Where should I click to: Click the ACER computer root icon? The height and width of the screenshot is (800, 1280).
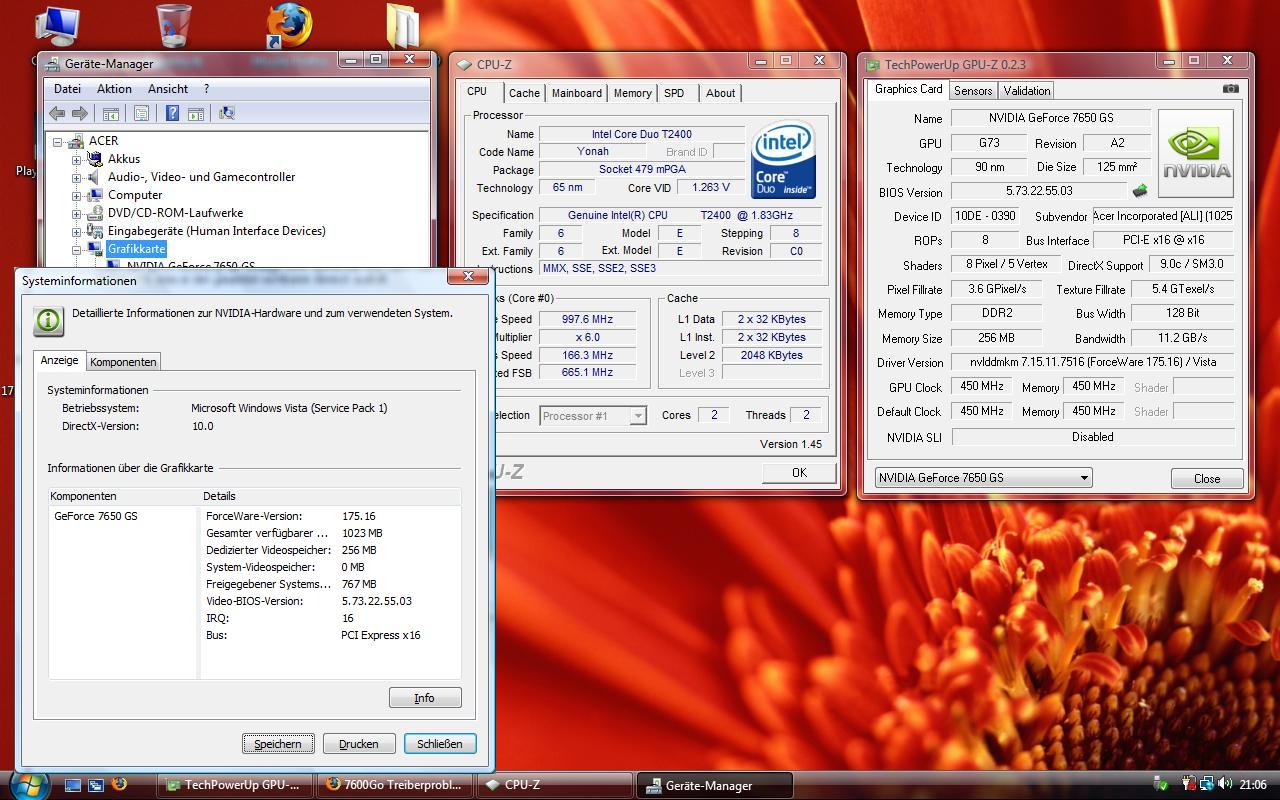(77, 141)
